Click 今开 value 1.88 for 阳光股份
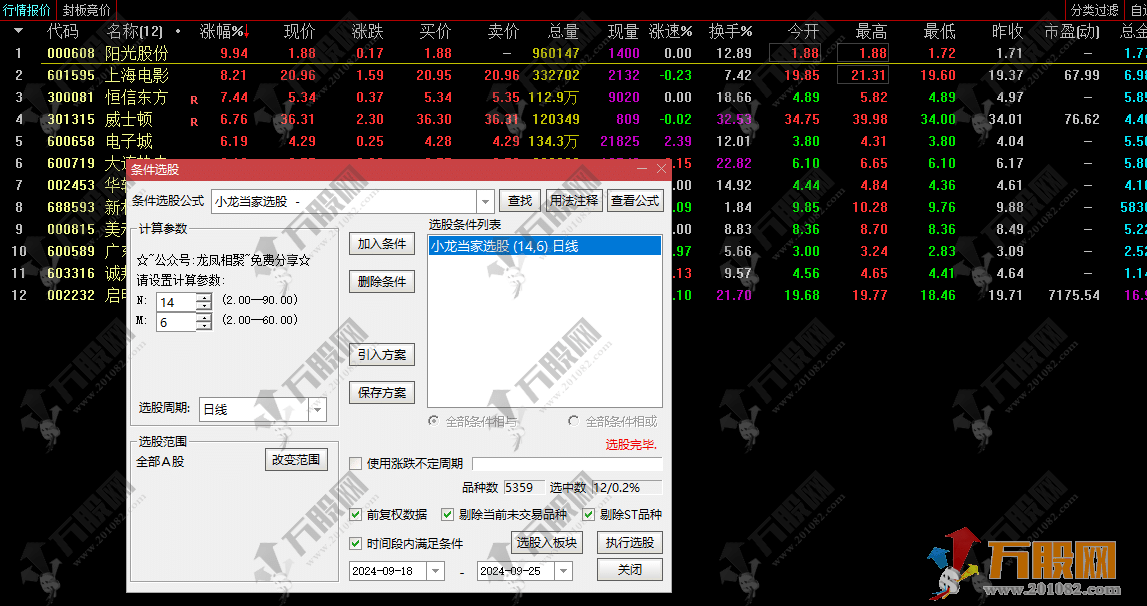Screen dimensions: 1147x606 pyautogui.click(x=795, y=53)
